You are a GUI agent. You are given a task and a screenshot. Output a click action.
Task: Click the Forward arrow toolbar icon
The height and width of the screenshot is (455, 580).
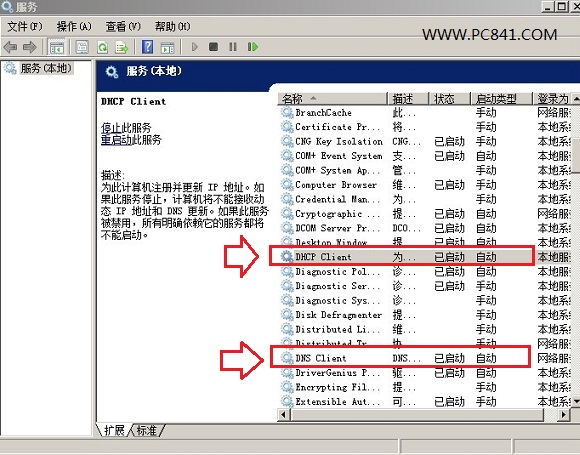[30, 47]
